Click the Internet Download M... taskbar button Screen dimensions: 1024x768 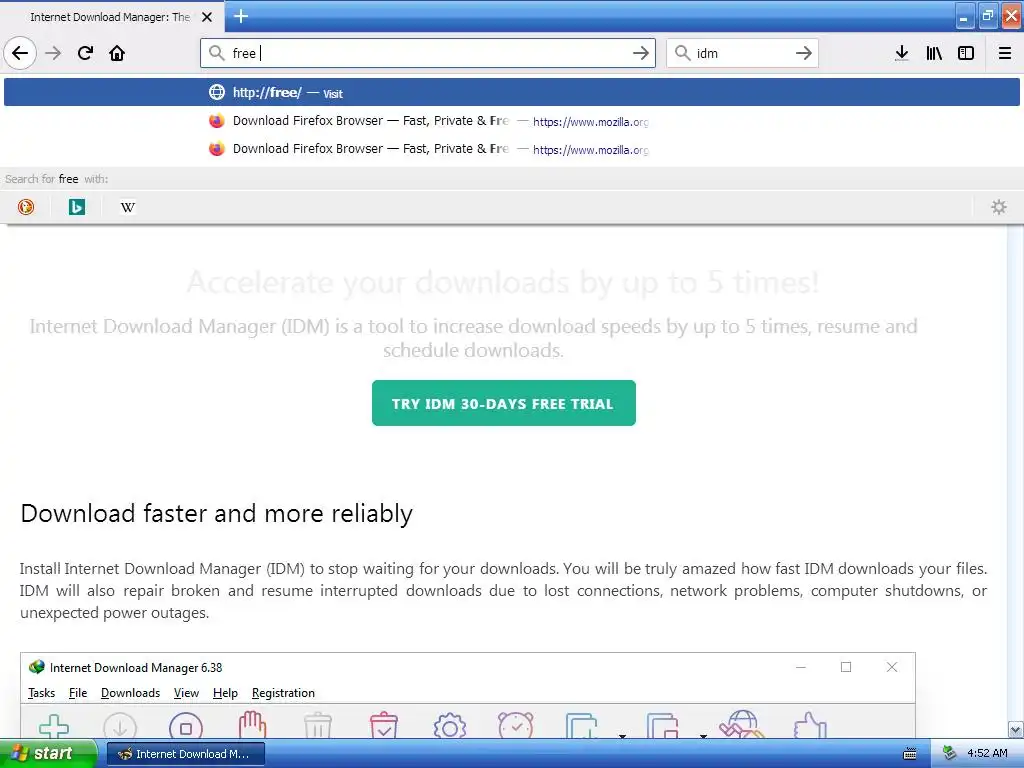tap(185, 754)
